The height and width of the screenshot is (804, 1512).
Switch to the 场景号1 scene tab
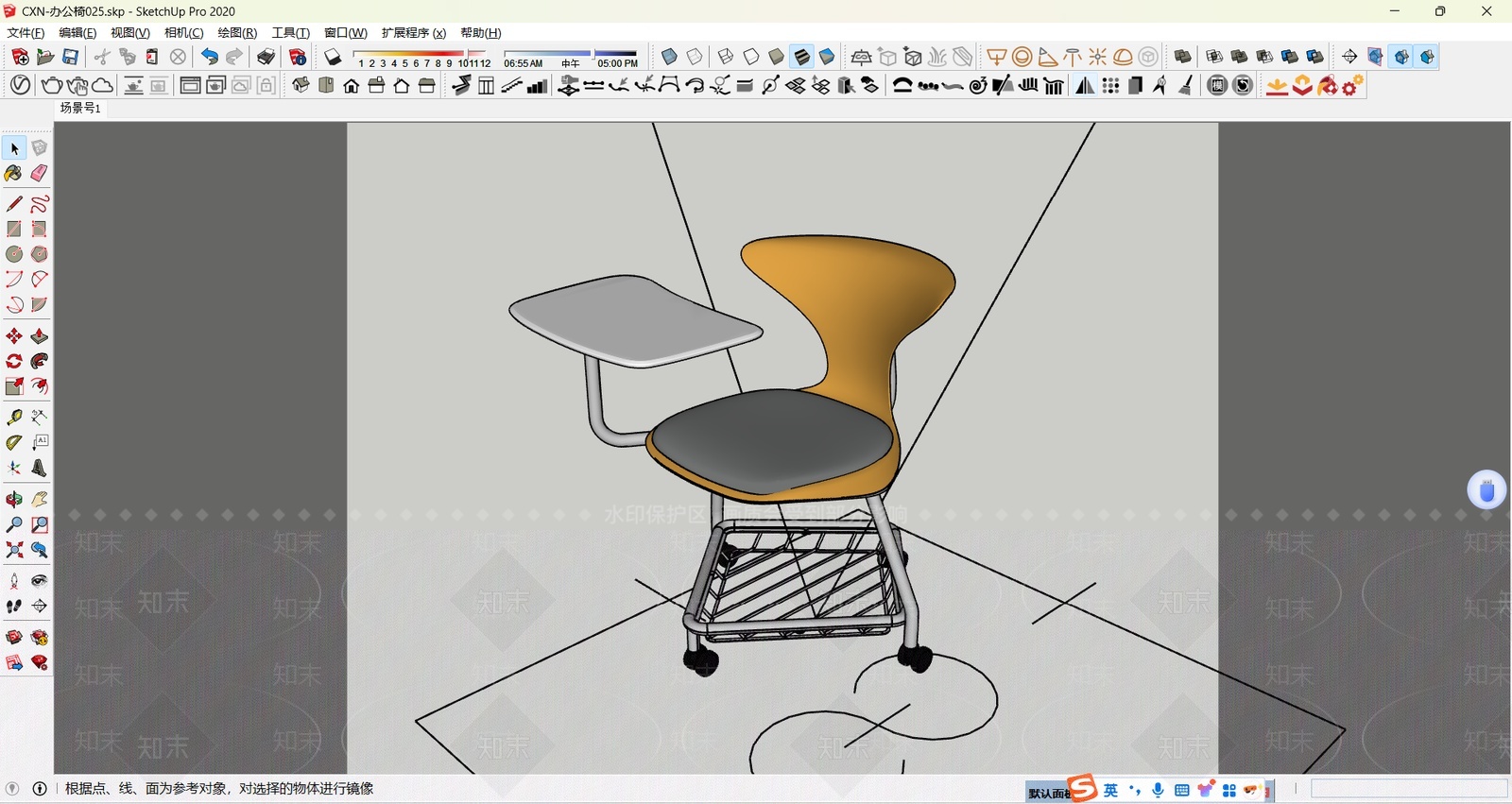(x=80, y=108)
